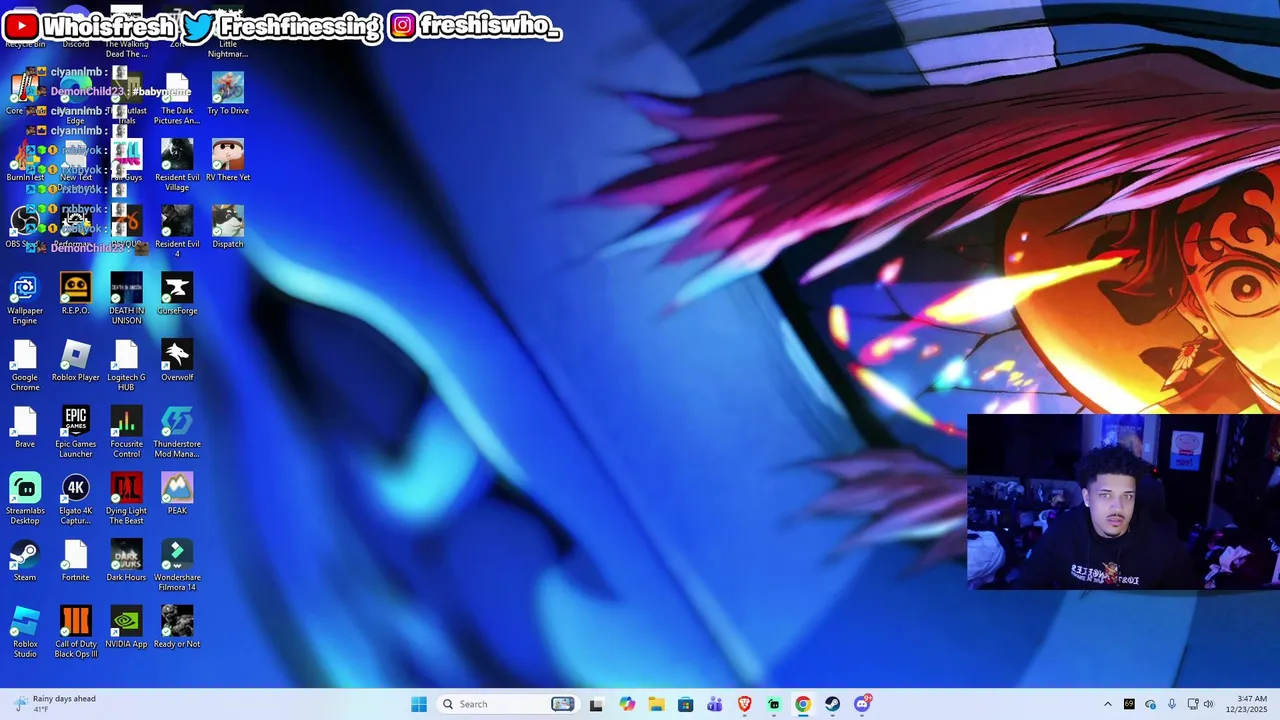Select the Brave desktop file icon

pyautogui.click(x=25, y=428)
